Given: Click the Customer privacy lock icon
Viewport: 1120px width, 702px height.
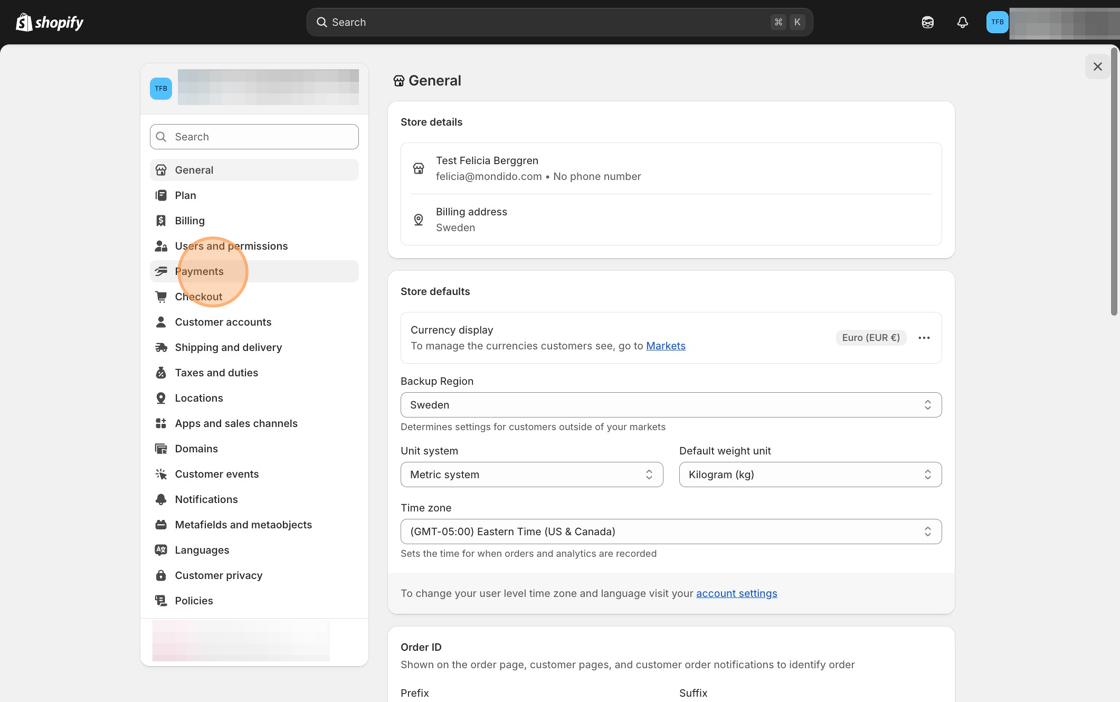Looking at the screenshot, I should [x=161, y=576].
